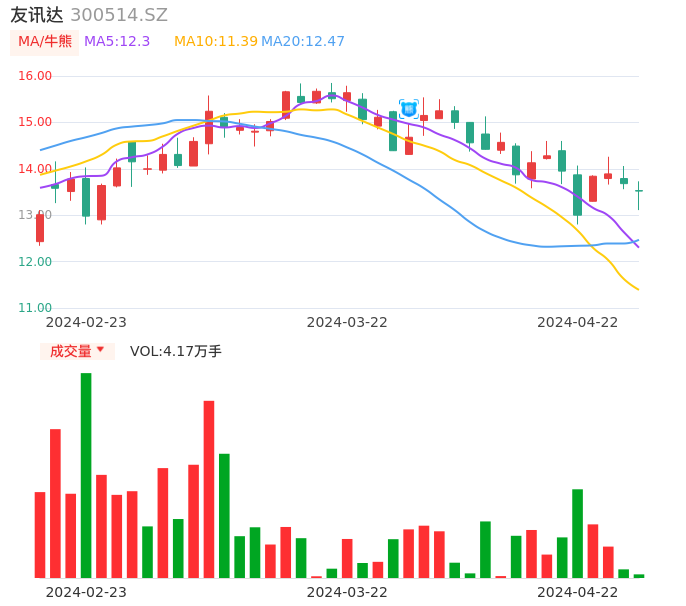Click the tallest red volume bar

click(x=209, y=489)
